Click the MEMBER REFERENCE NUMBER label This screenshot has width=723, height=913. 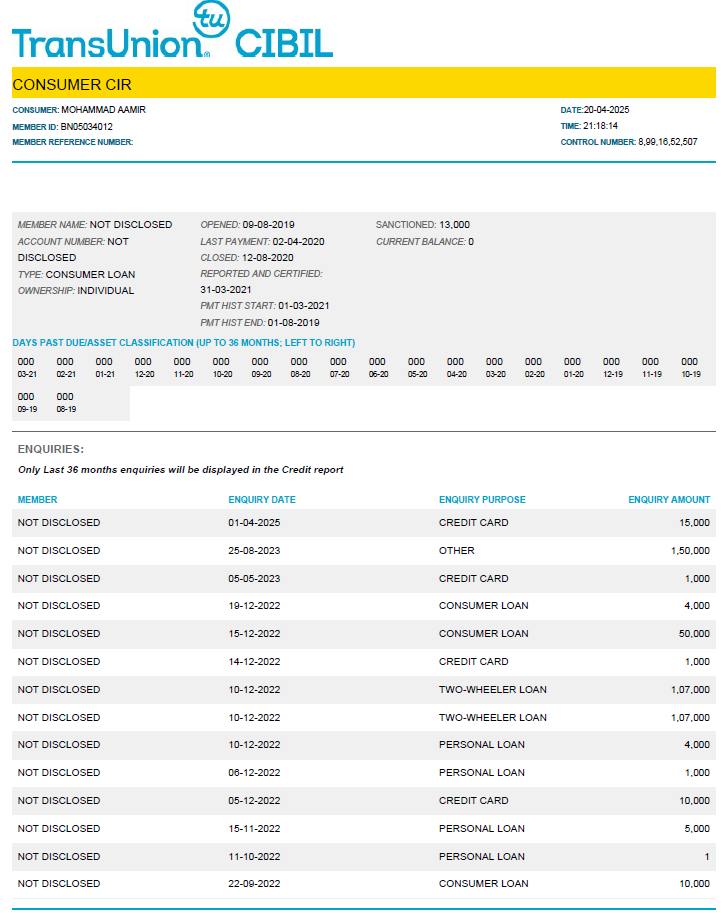tap(73, 142)
